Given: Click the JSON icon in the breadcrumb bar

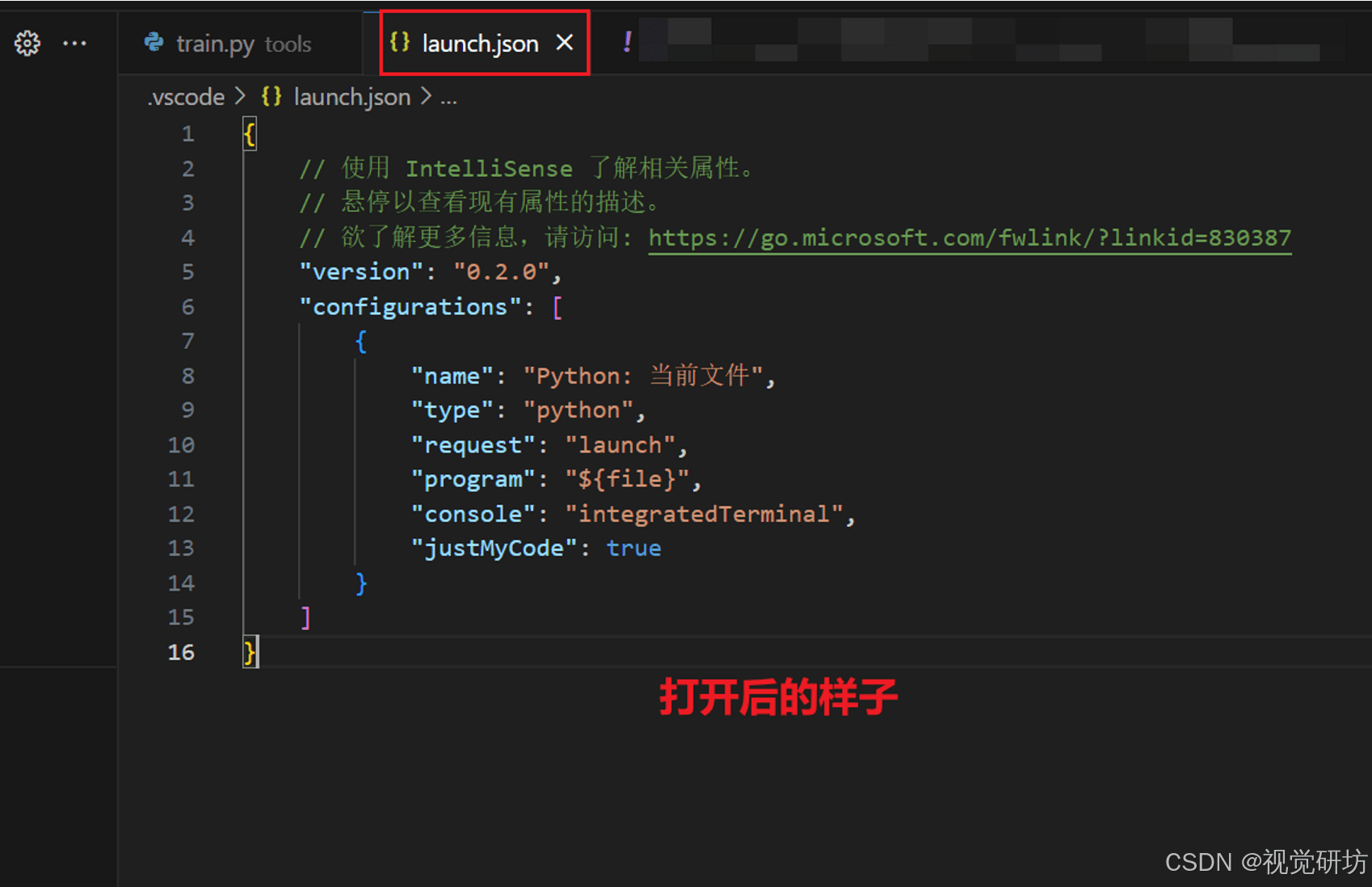Looking at the screenshot, I should [271, 96].
